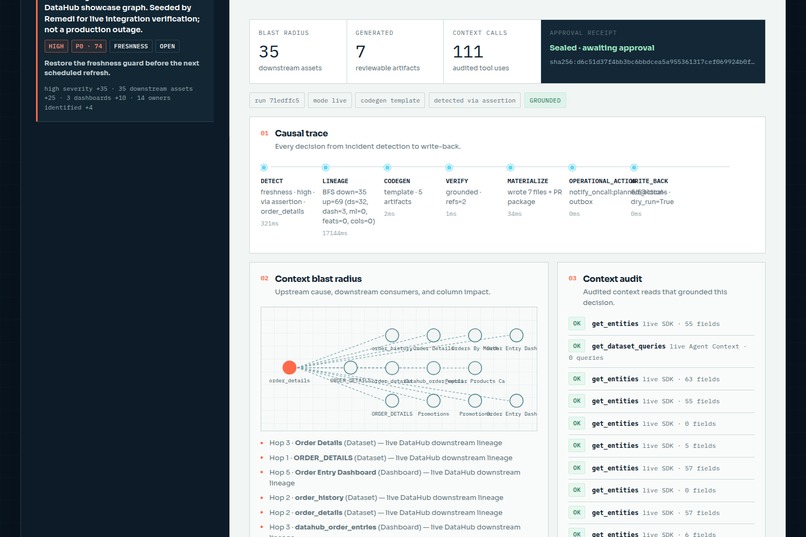Click the OPEN status badge
Screen dimensions: 806x537
point(167,46)
